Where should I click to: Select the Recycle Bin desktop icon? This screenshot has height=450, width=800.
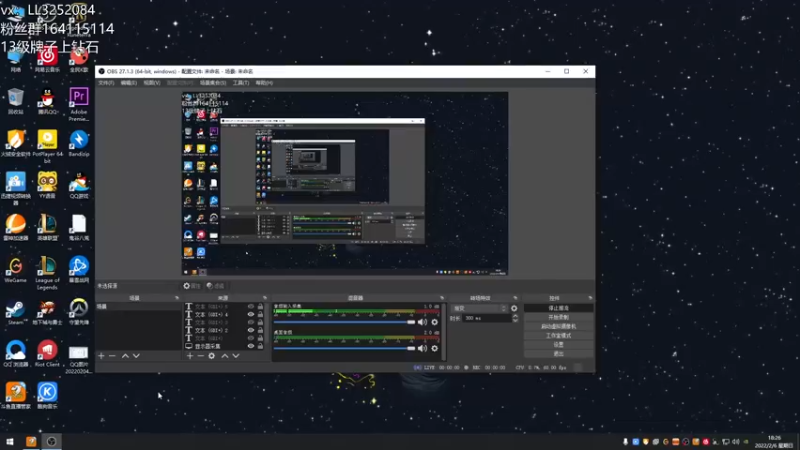15,101
